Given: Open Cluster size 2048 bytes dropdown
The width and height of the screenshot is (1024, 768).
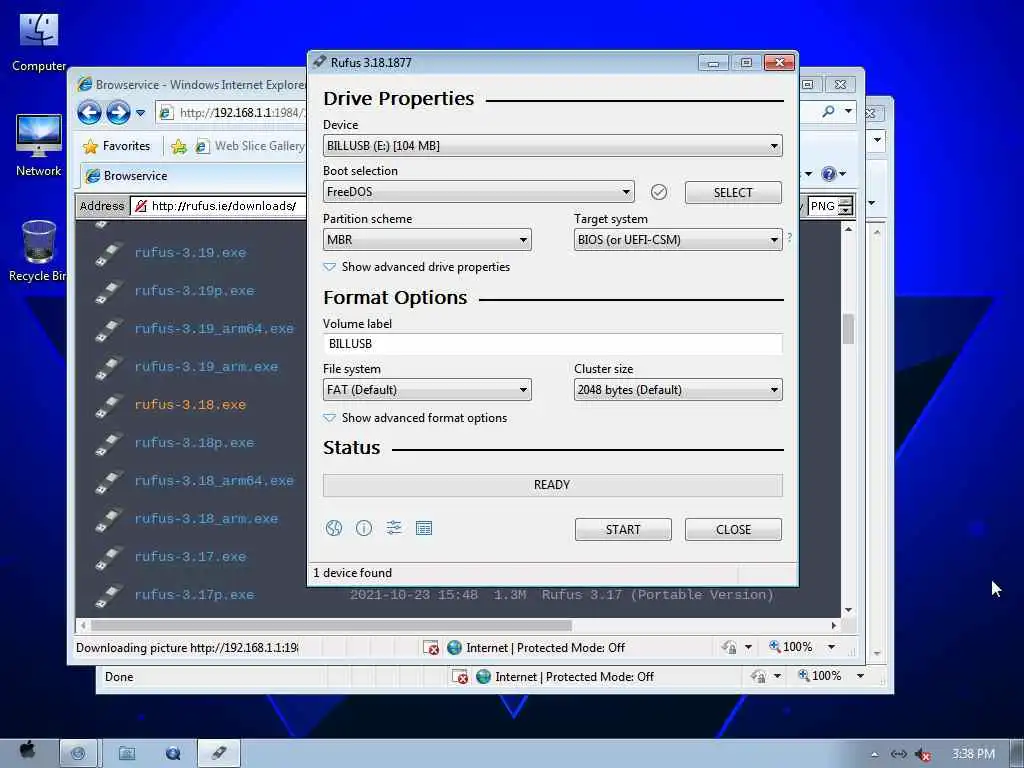Looking at the screenshot, I should point(678,390).
